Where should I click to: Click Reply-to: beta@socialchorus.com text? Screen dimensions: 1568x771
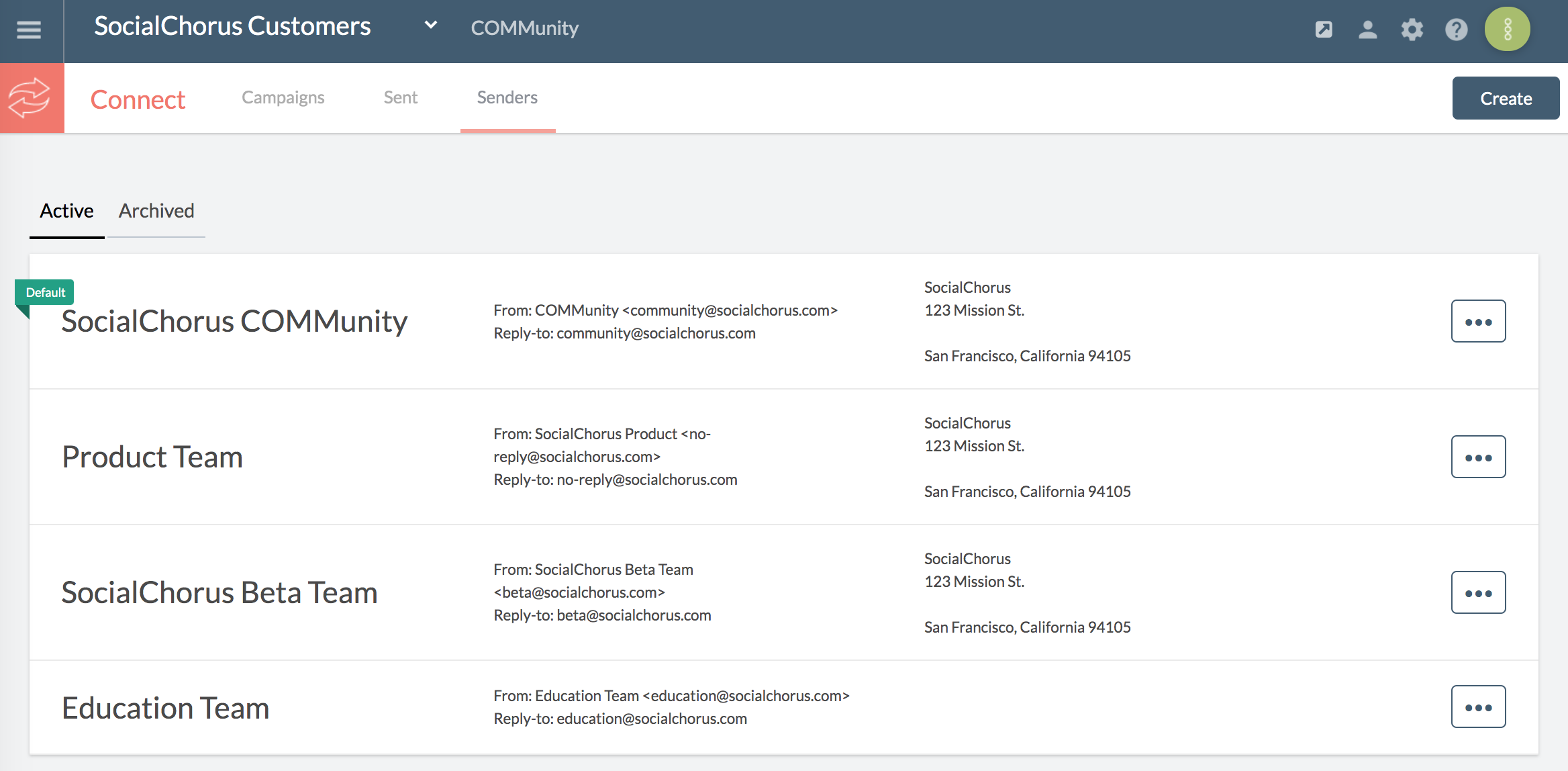[602, 615]
